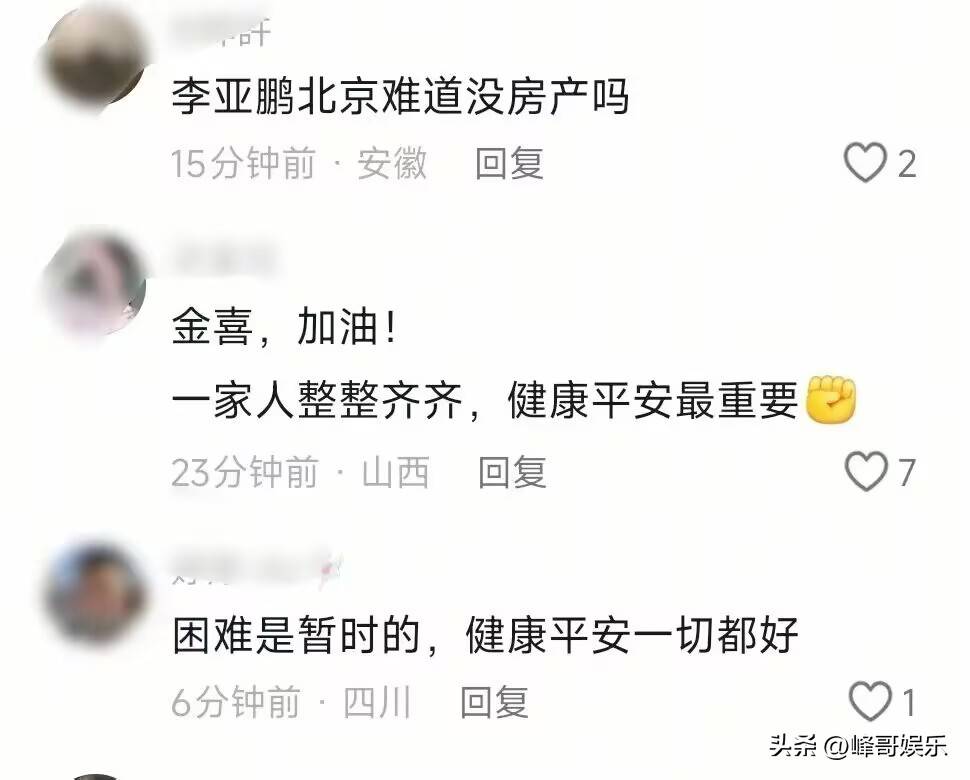Like the 李亚鹏北京 comment with heart icon
The height and width of the screenshot is (780, 970).
coord(865,163)
